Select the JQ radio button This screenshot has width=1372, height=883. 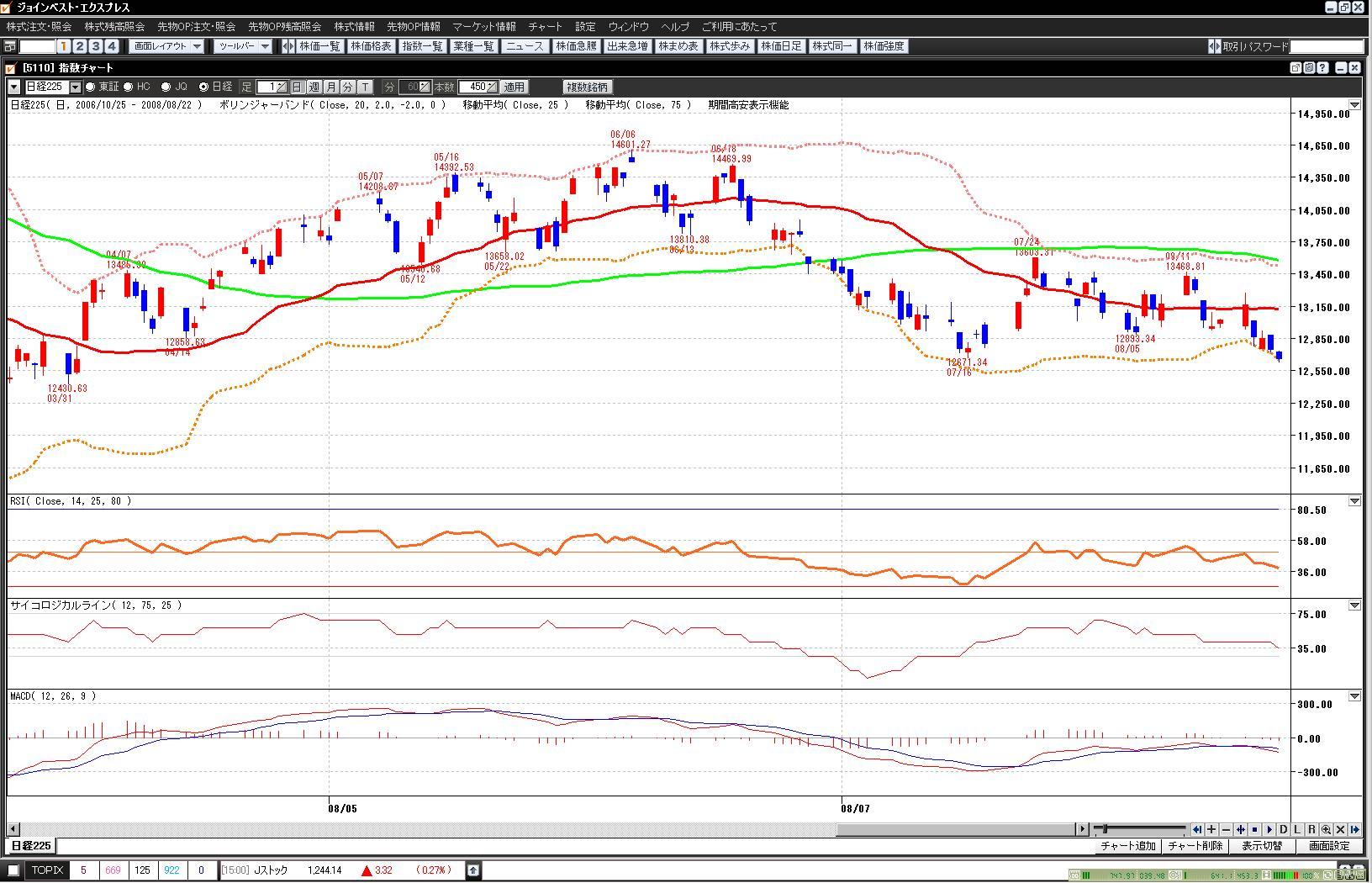coord(166,87)
